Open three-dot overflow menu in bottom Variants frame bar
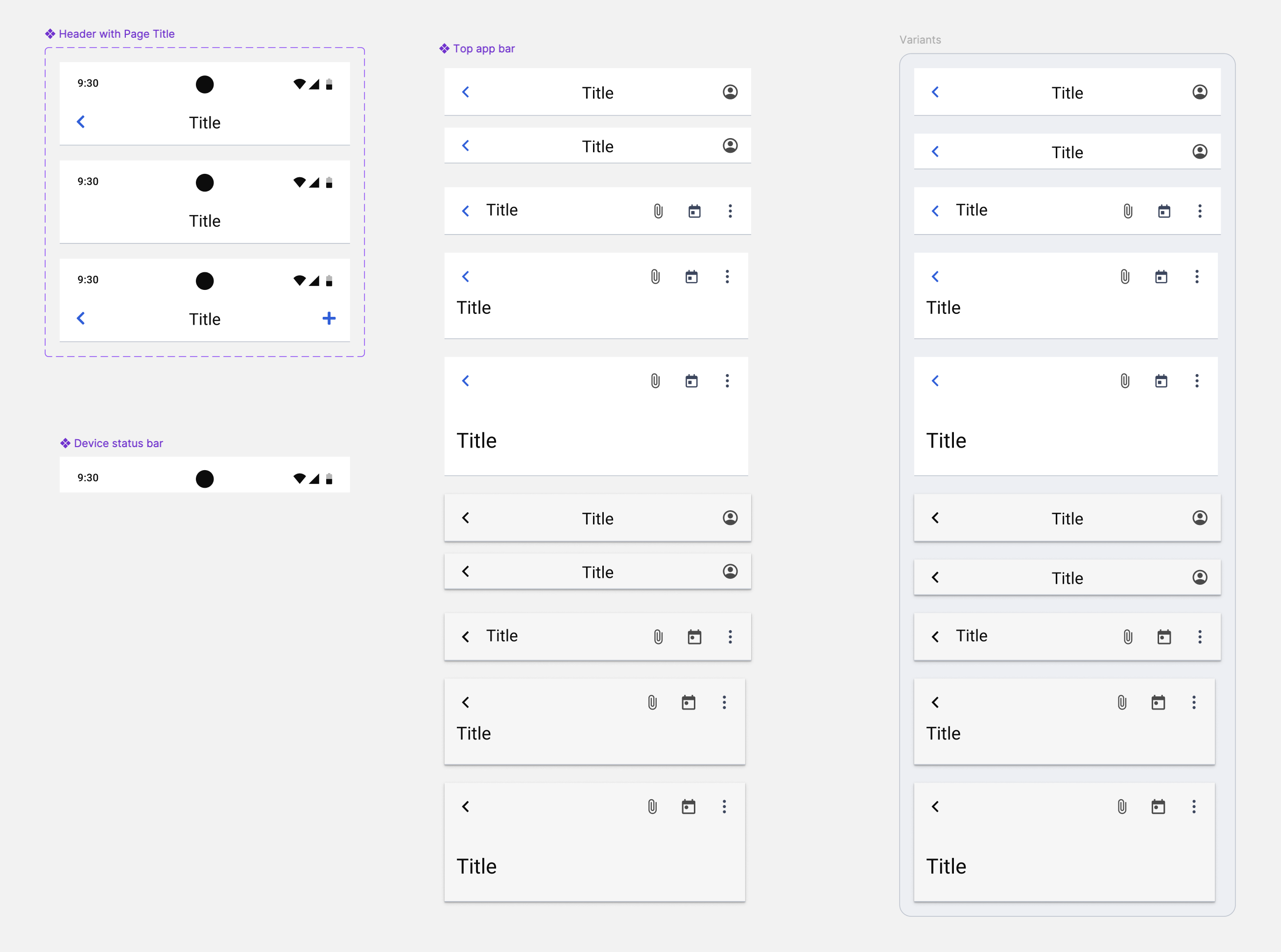 [x=1193, y=806]
